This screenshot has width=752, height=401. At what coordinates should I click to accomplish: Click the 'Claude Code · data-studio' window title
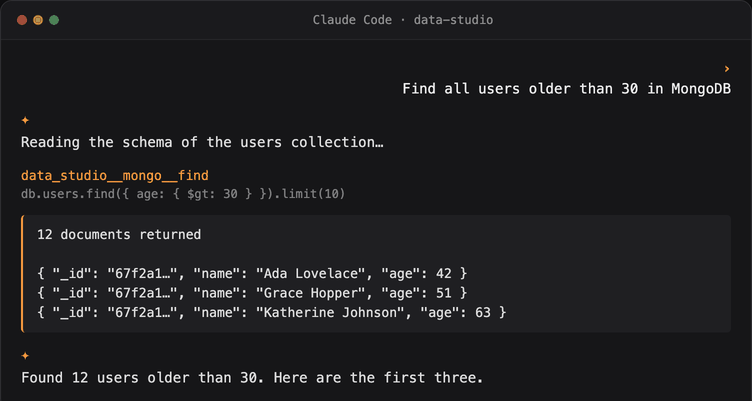click(403, 20)
